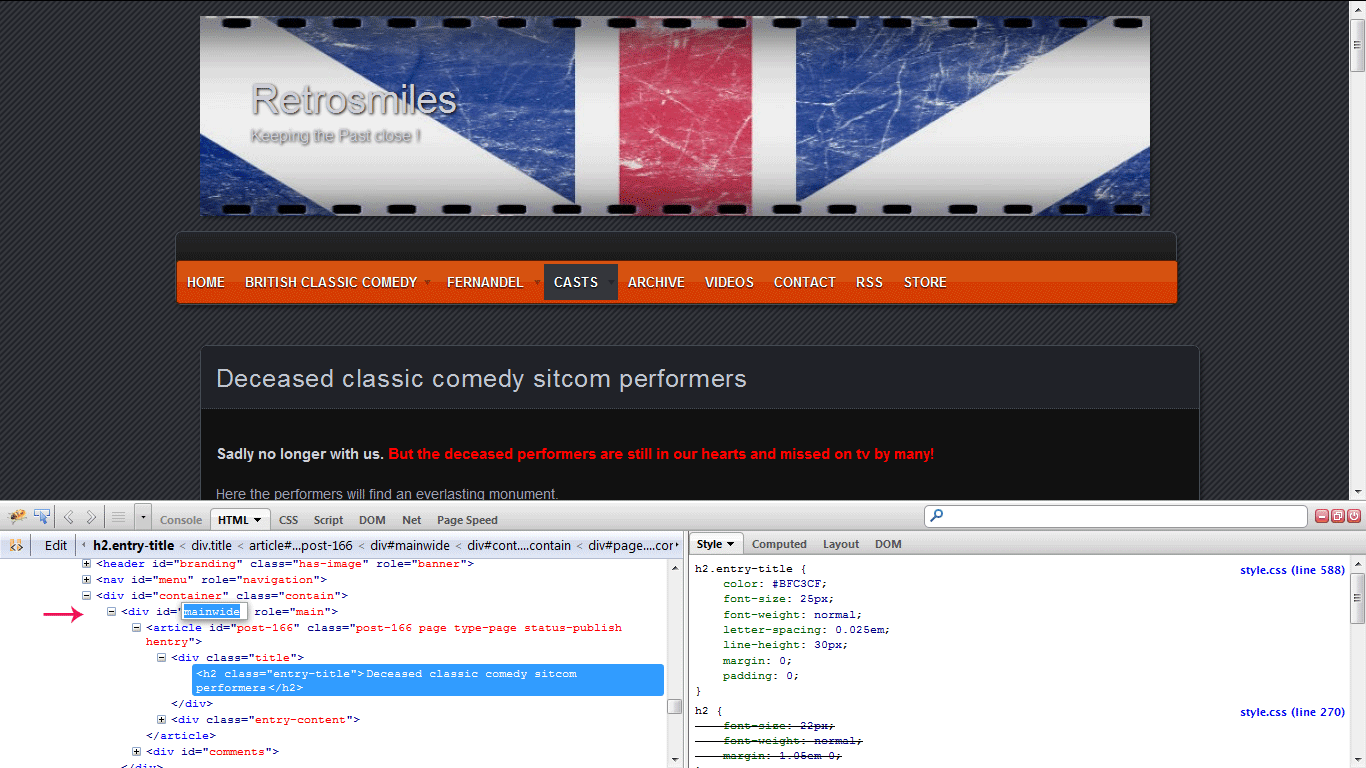Screen dimensions: 1366x768
Task: Open the STORE menu item
Action: [x=925, y=282]
